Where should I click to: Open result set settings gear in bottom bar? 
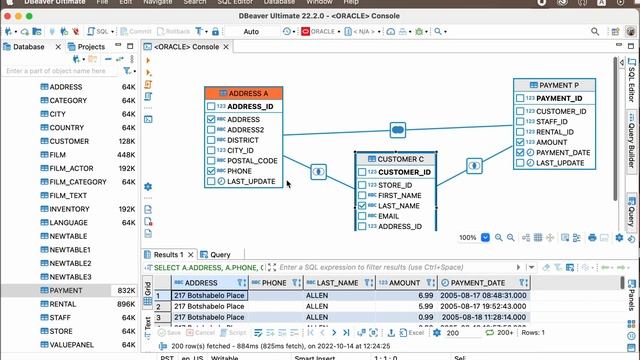click(437, 333)
